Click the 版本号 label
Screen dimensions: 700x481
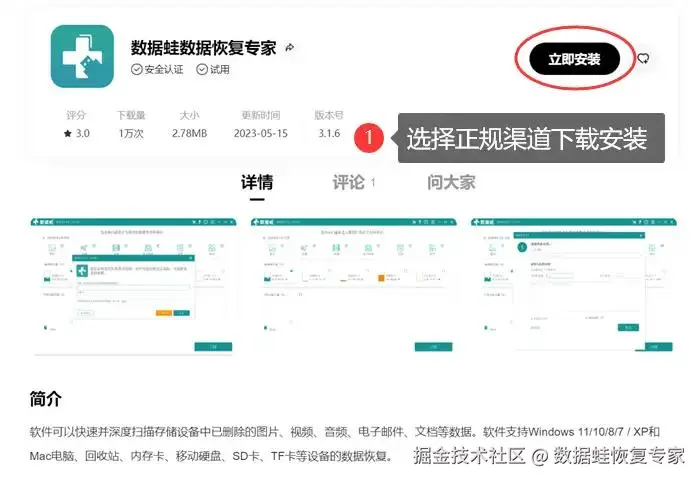click(x=329, y=115)
